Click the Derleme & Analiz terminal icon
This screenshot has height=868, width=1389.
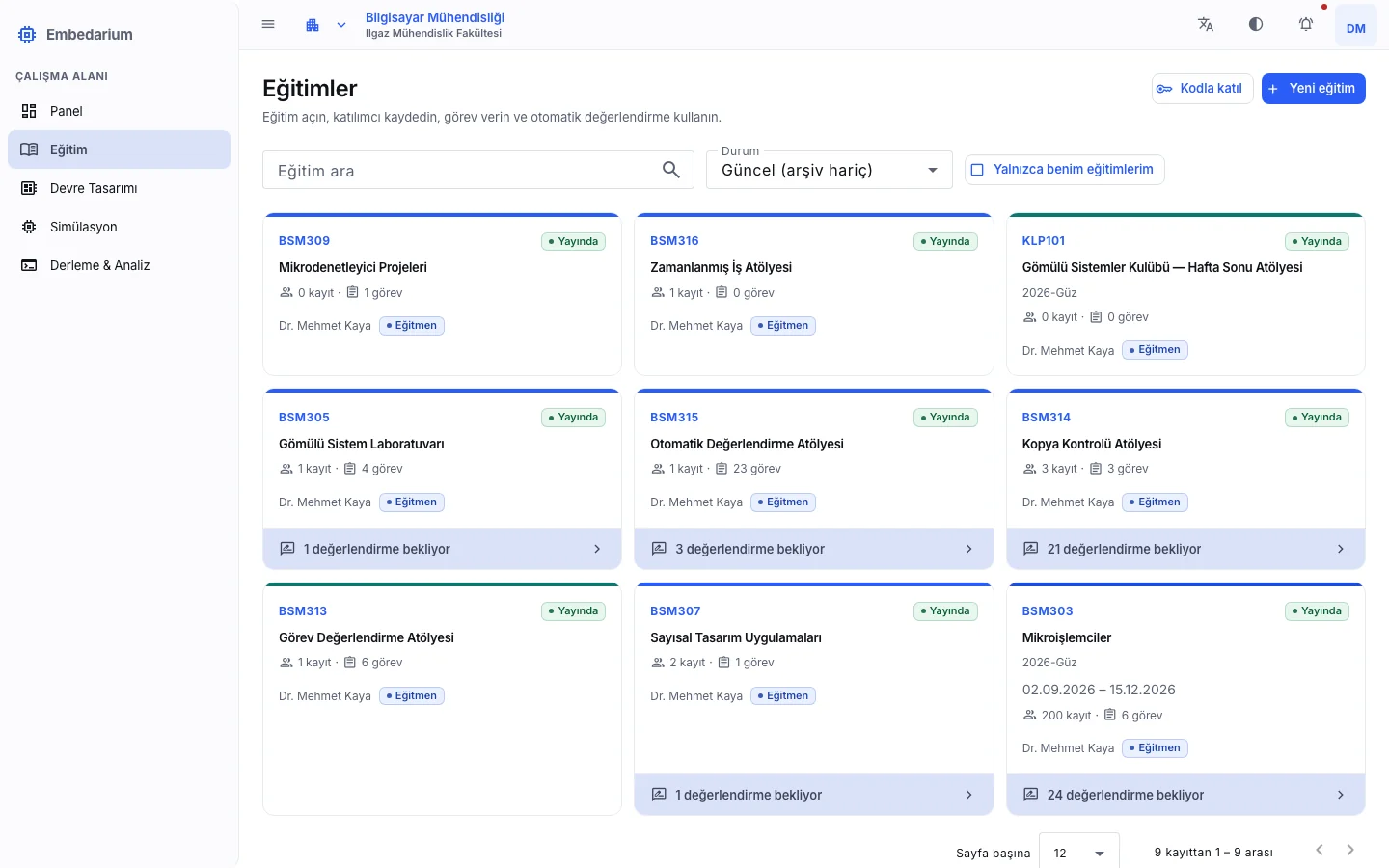point(29,265)
